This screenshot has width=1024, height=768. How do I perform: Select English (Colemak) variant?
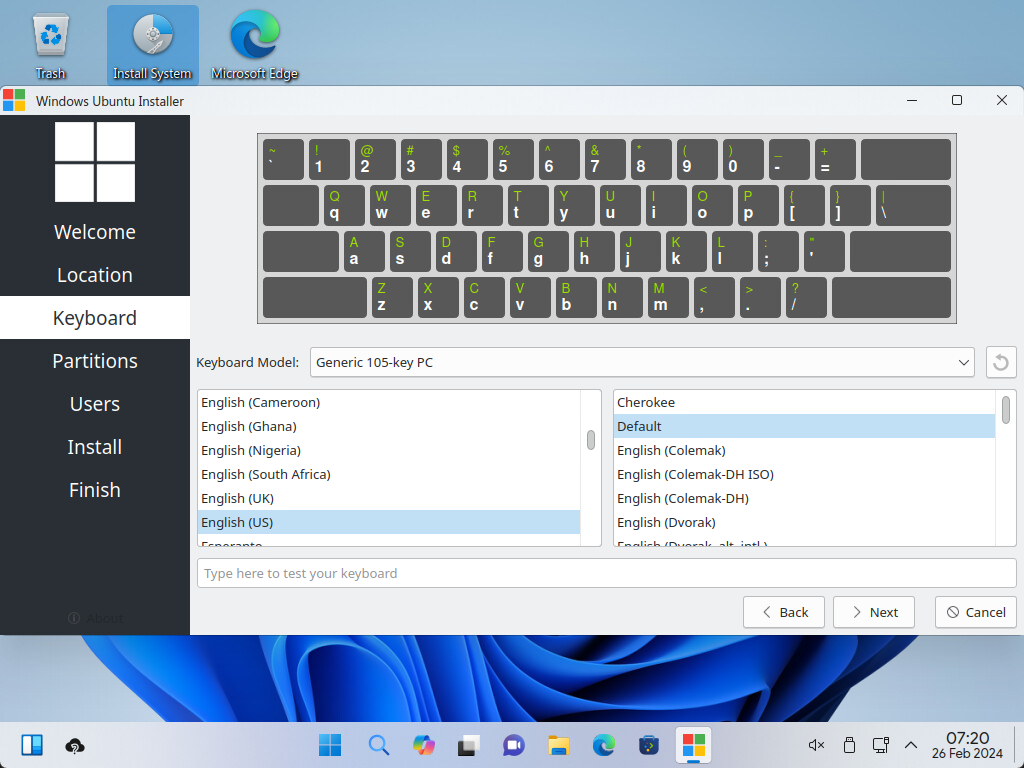671,450
